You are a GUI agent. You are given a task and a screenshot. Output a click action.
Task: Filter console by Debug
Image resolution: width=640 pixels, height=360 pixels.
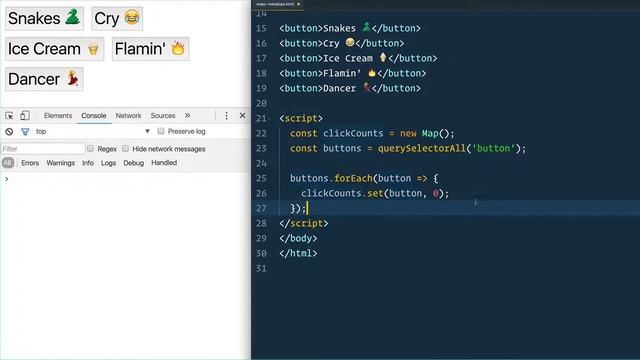point(133,163)
